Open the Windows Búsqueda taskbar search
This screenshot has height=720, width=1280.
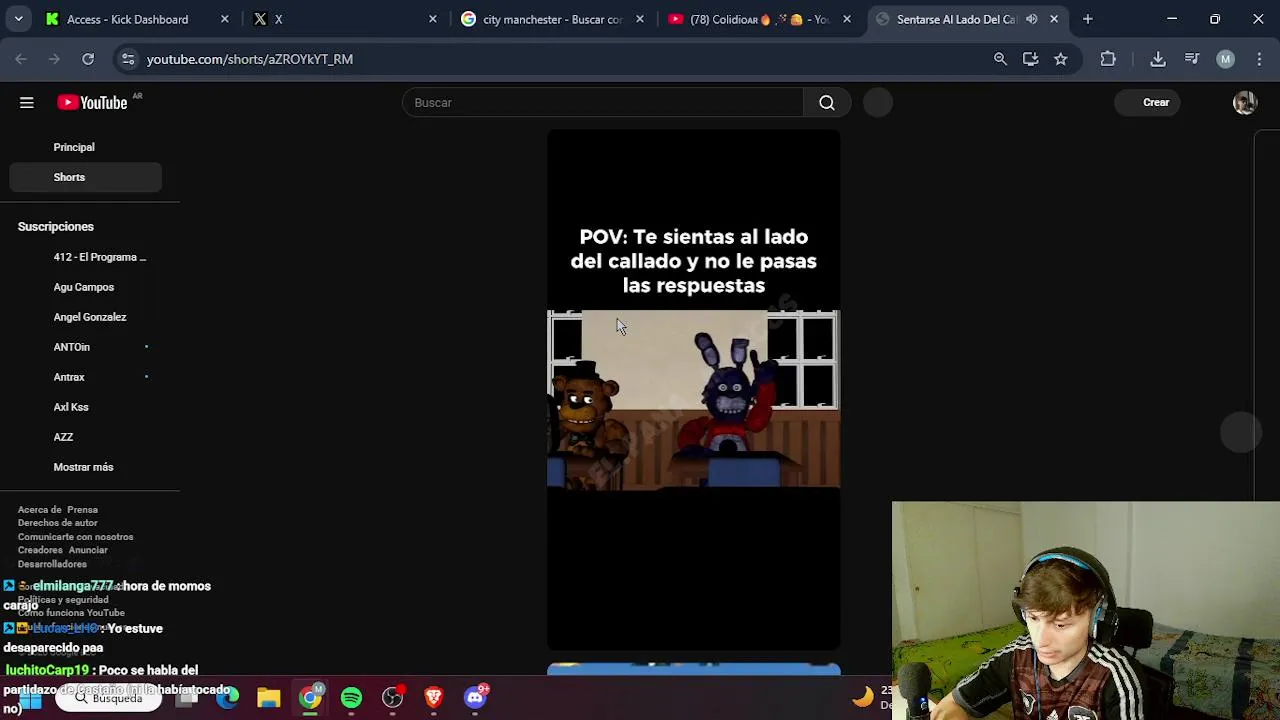pos(108,698)
